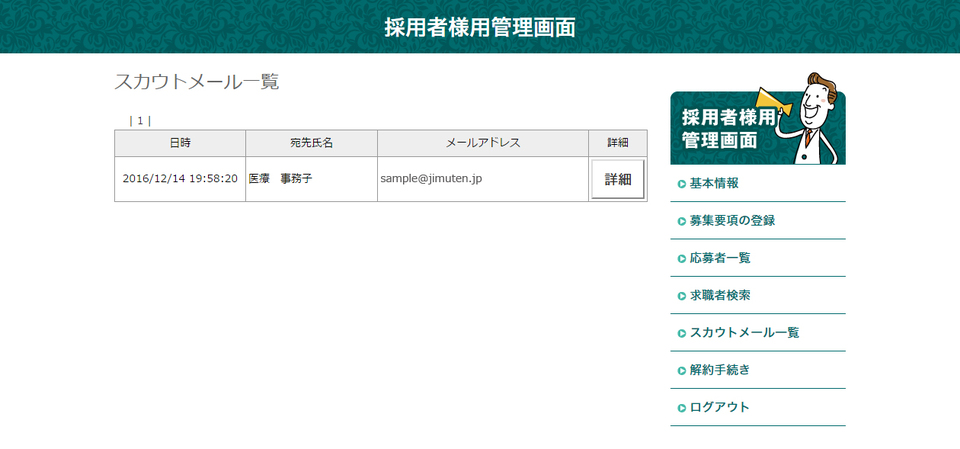
Task: Go to 解約手続き menu item
Action: click(x=720, y=370)
